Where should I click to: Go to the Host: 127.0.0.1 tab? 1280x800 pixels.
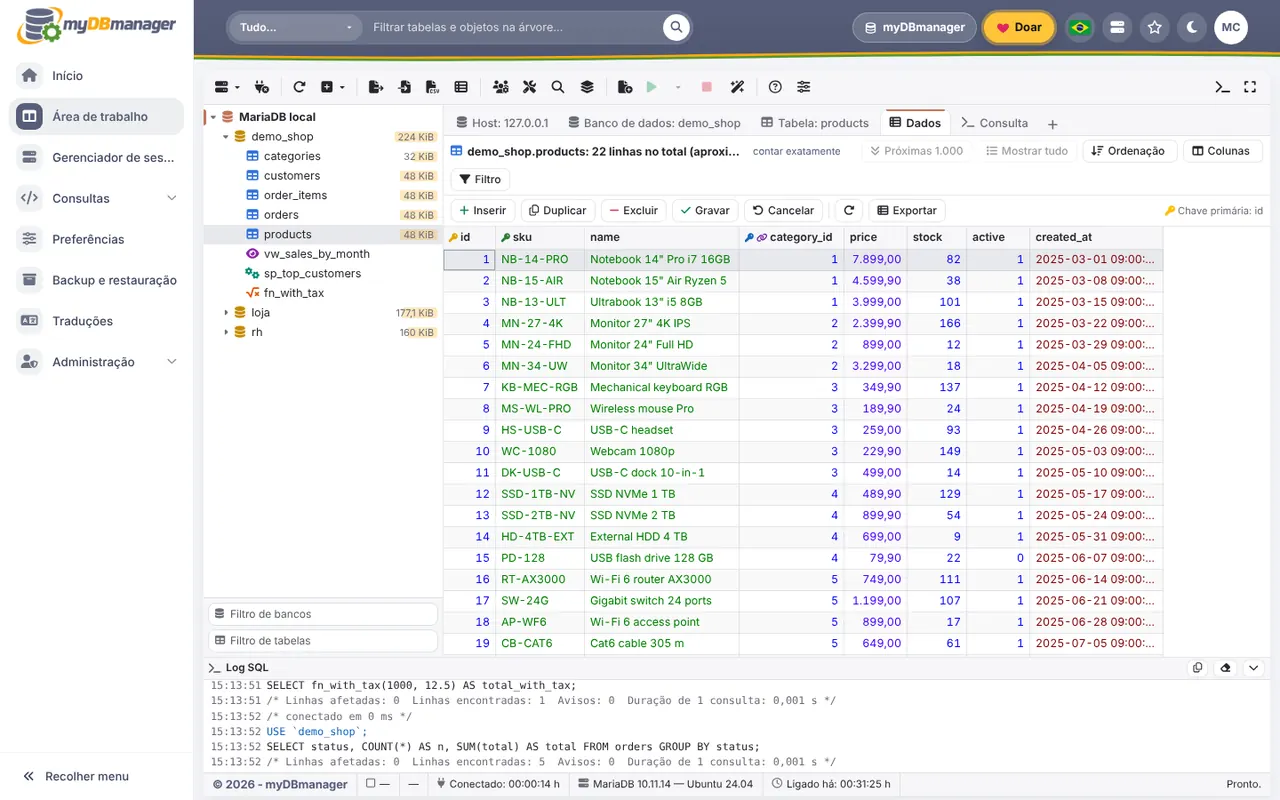(503, 123)
